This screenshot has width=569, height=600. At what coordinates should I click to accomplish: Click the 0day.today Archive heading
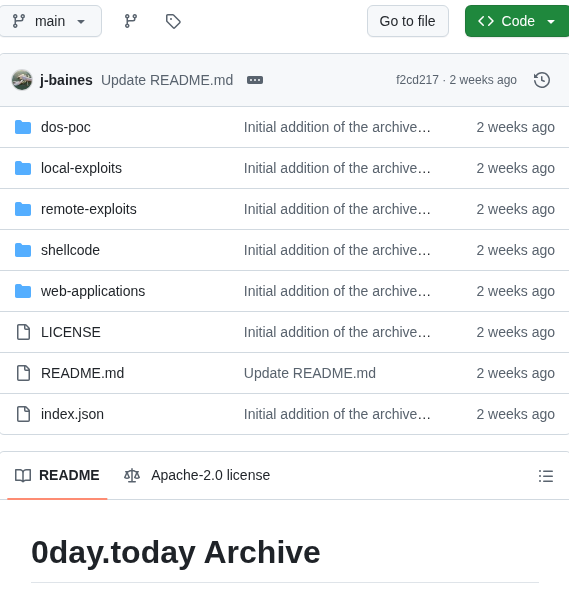176,552
